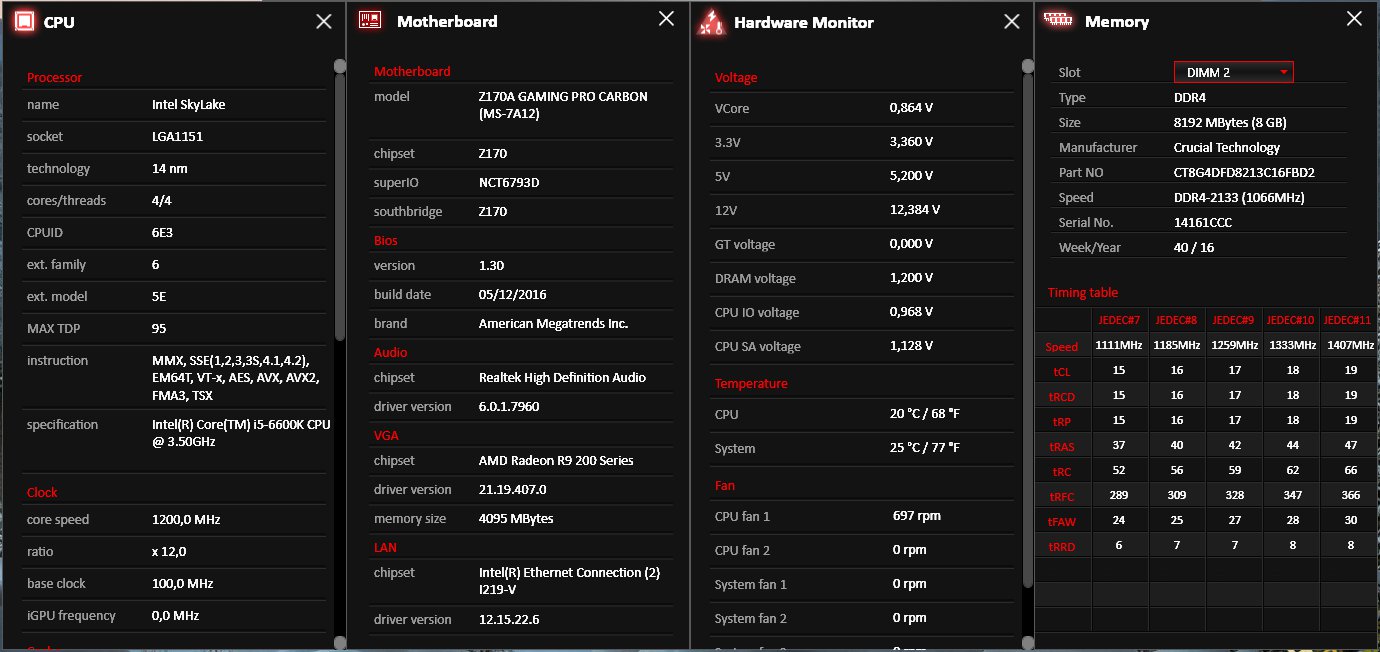Viewport: 1380px width, 652px height.
Task: Open the DIMM 2 slot dropdown
Action: pos(1233,72)
